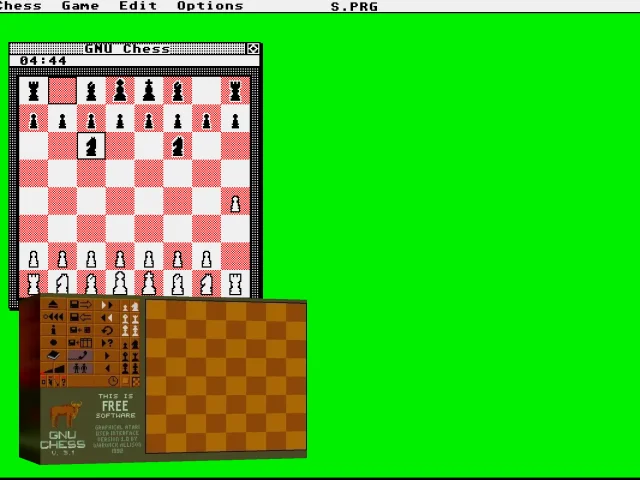
Task: Click the eject icon in tool panel
Action: pos(53,305)
